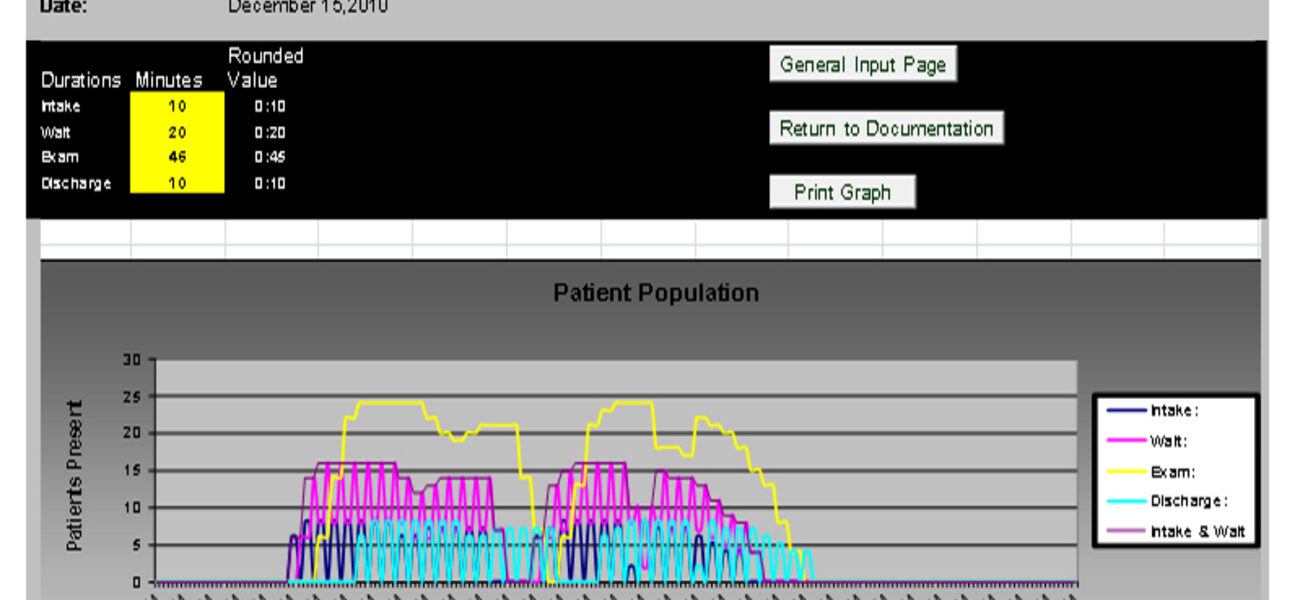Click the Discharge row label

click(76, 183)
